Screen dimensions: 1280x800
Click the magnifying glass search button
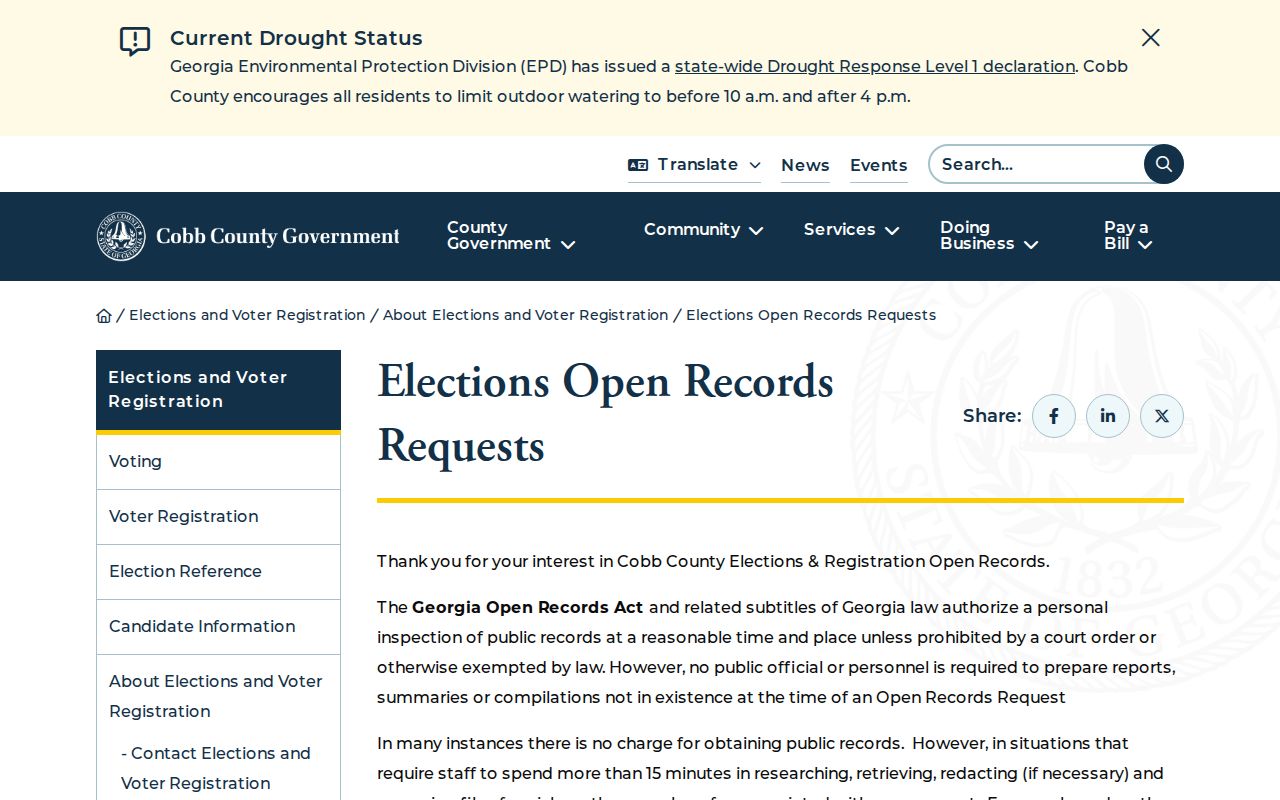(1164, 164)
